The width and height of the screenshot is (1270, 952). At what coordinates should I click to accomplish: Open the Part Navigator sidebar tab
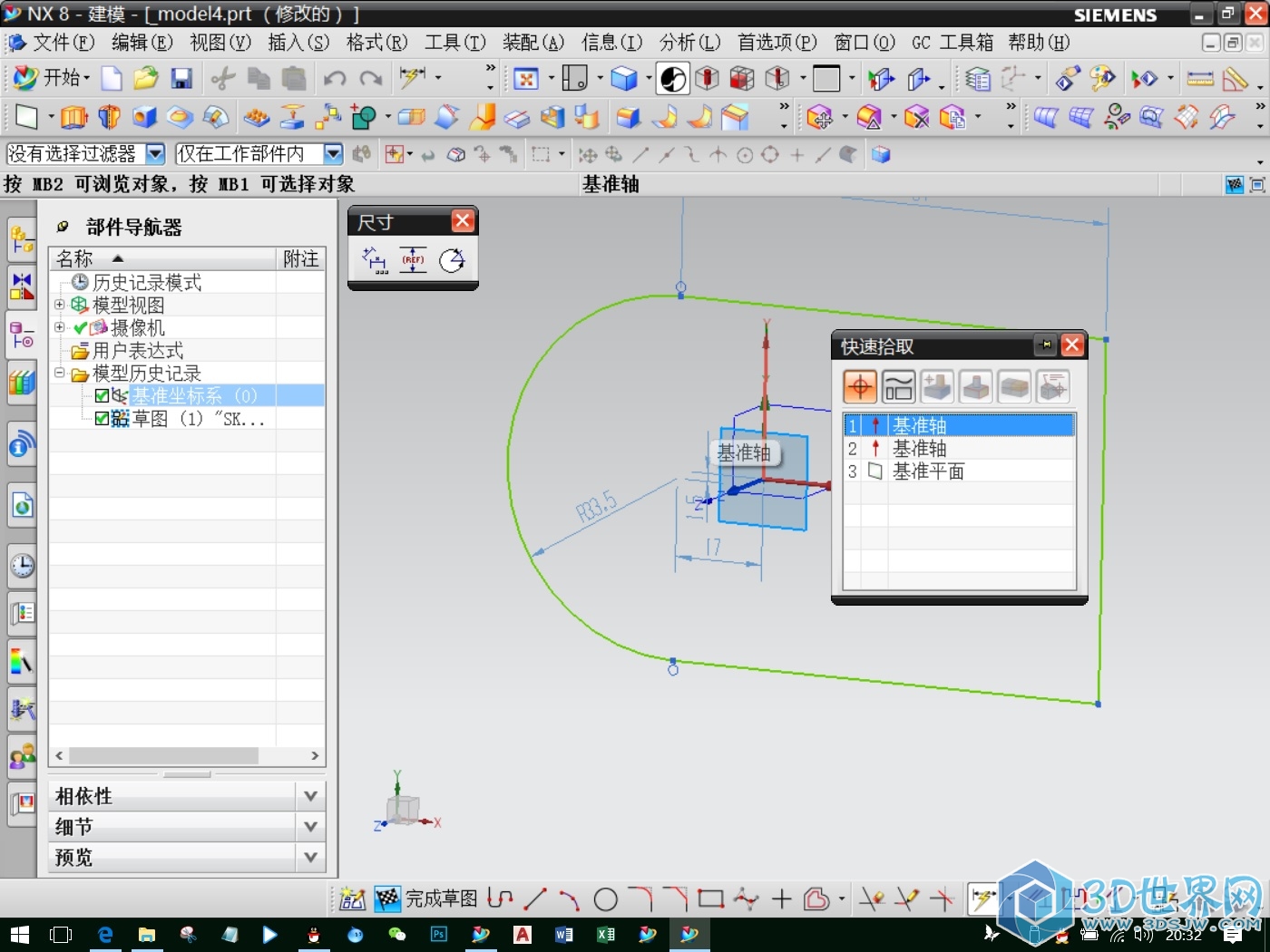(22, 336)
